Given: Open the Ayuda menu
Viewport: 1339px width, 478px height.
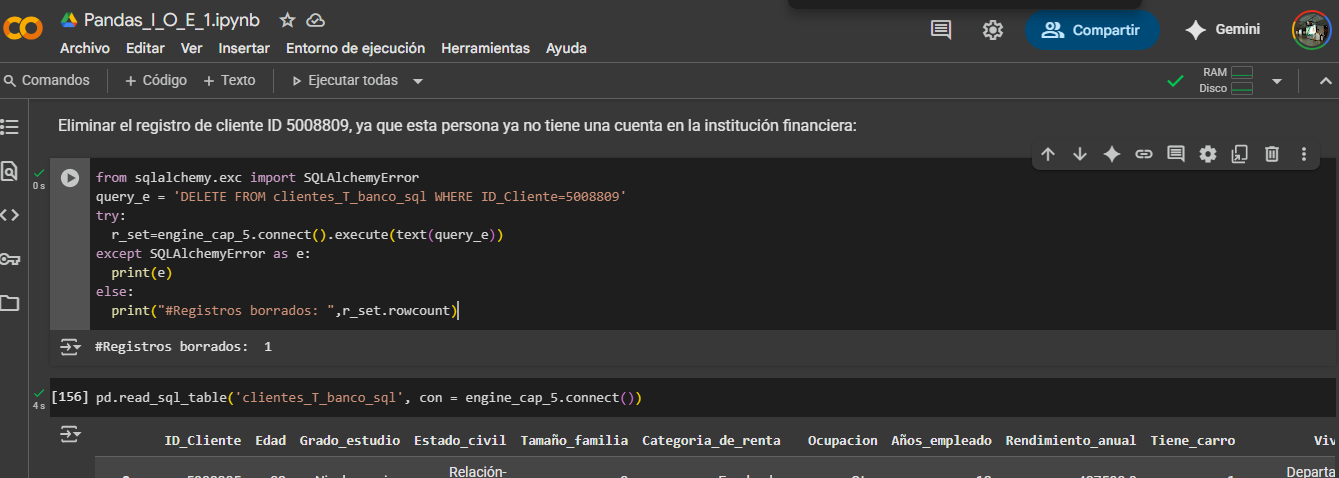Looking at the screenshot, I should [x=566, y=48].
